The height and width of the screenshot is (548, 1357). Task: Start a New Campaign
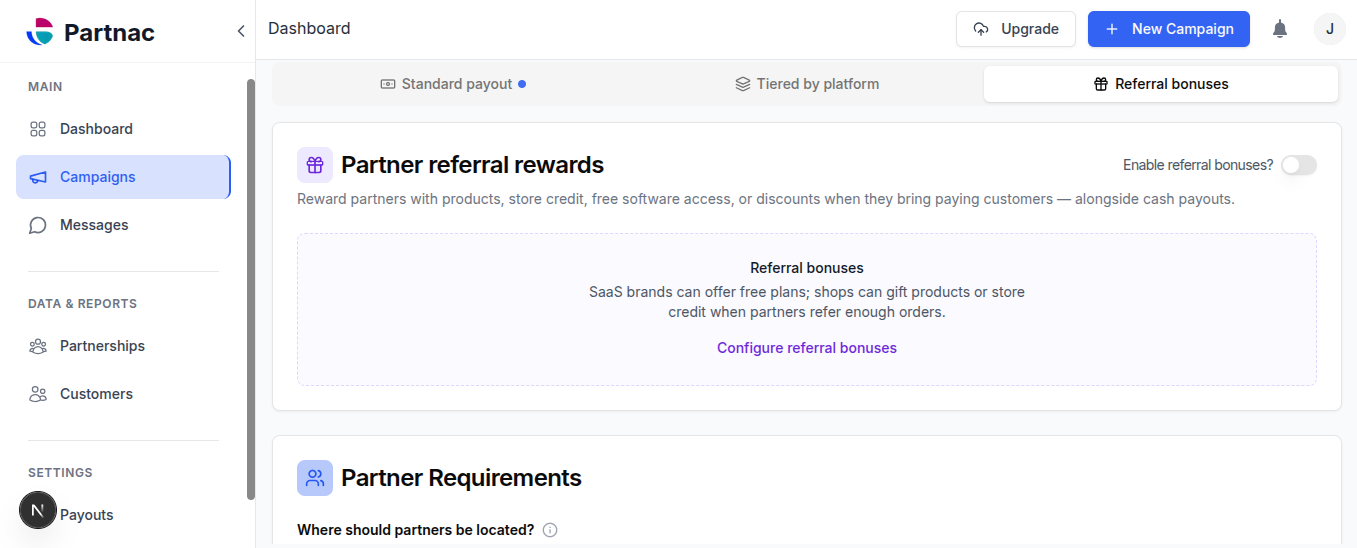coord(1168,29)
